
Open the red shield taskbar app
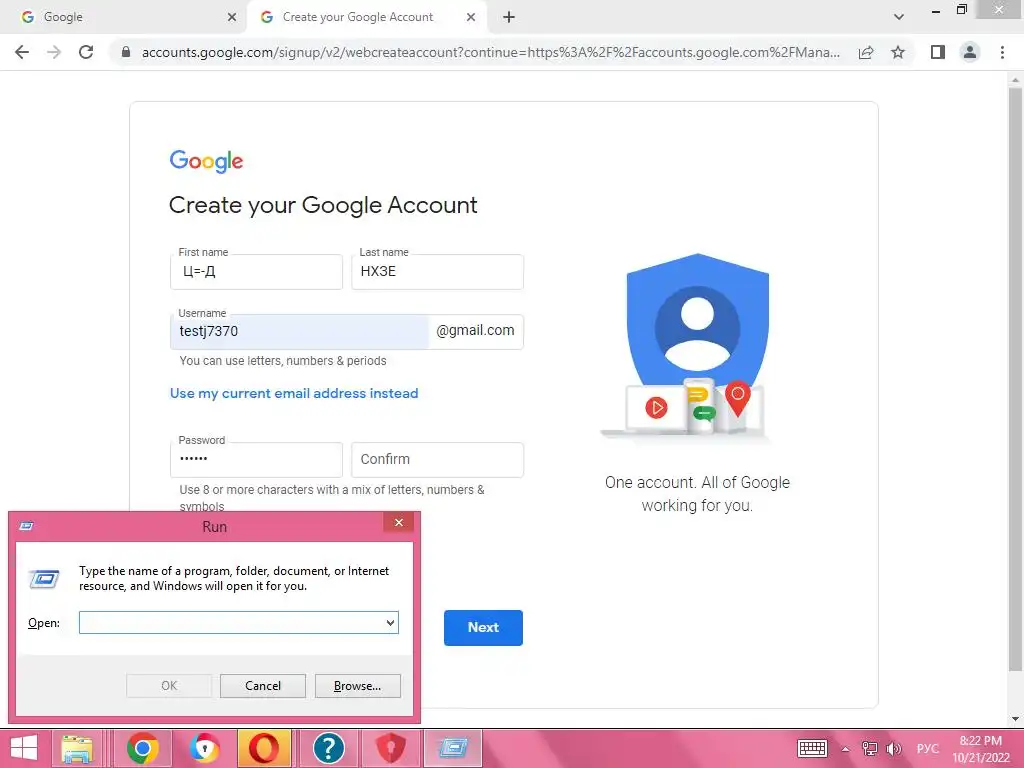click(x=390, y=748)
